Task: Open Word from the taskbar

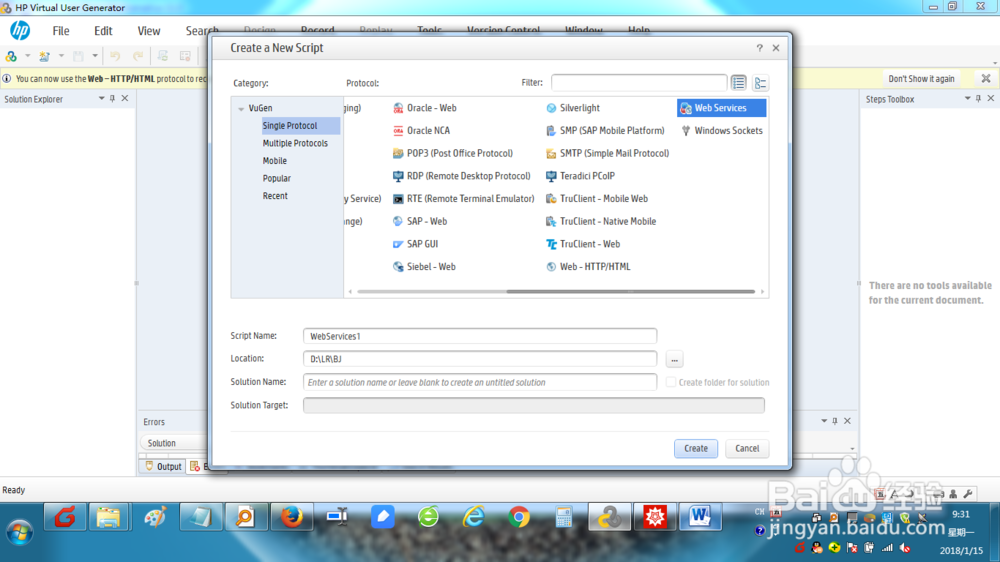Action: [700, 517]
